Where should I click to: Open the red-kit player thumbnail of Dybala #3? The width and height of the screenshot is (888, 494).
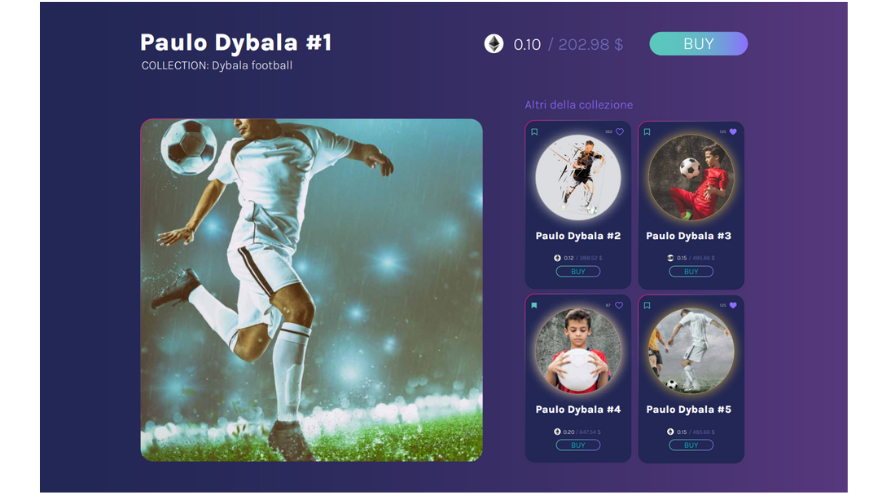[x=691, y=177]
